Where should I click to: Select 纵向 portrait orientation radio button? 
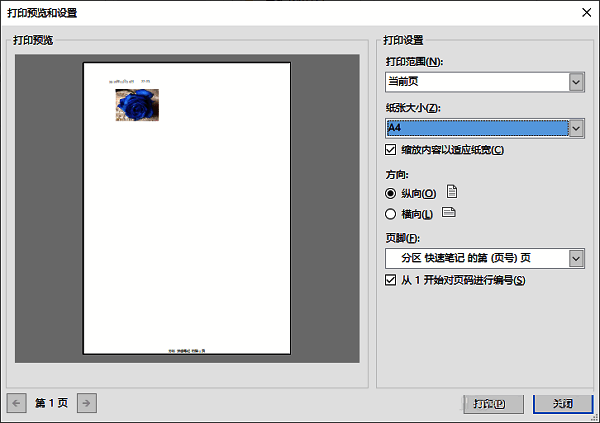[x=391, y=193]
